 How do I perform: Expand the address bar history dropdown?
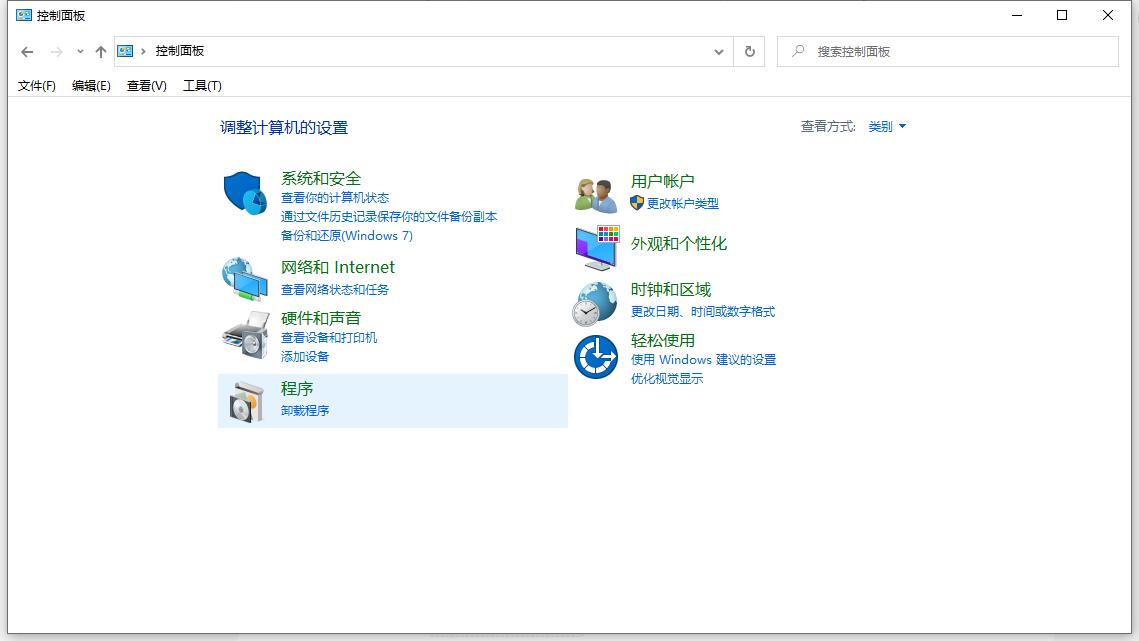click(719, 51)
